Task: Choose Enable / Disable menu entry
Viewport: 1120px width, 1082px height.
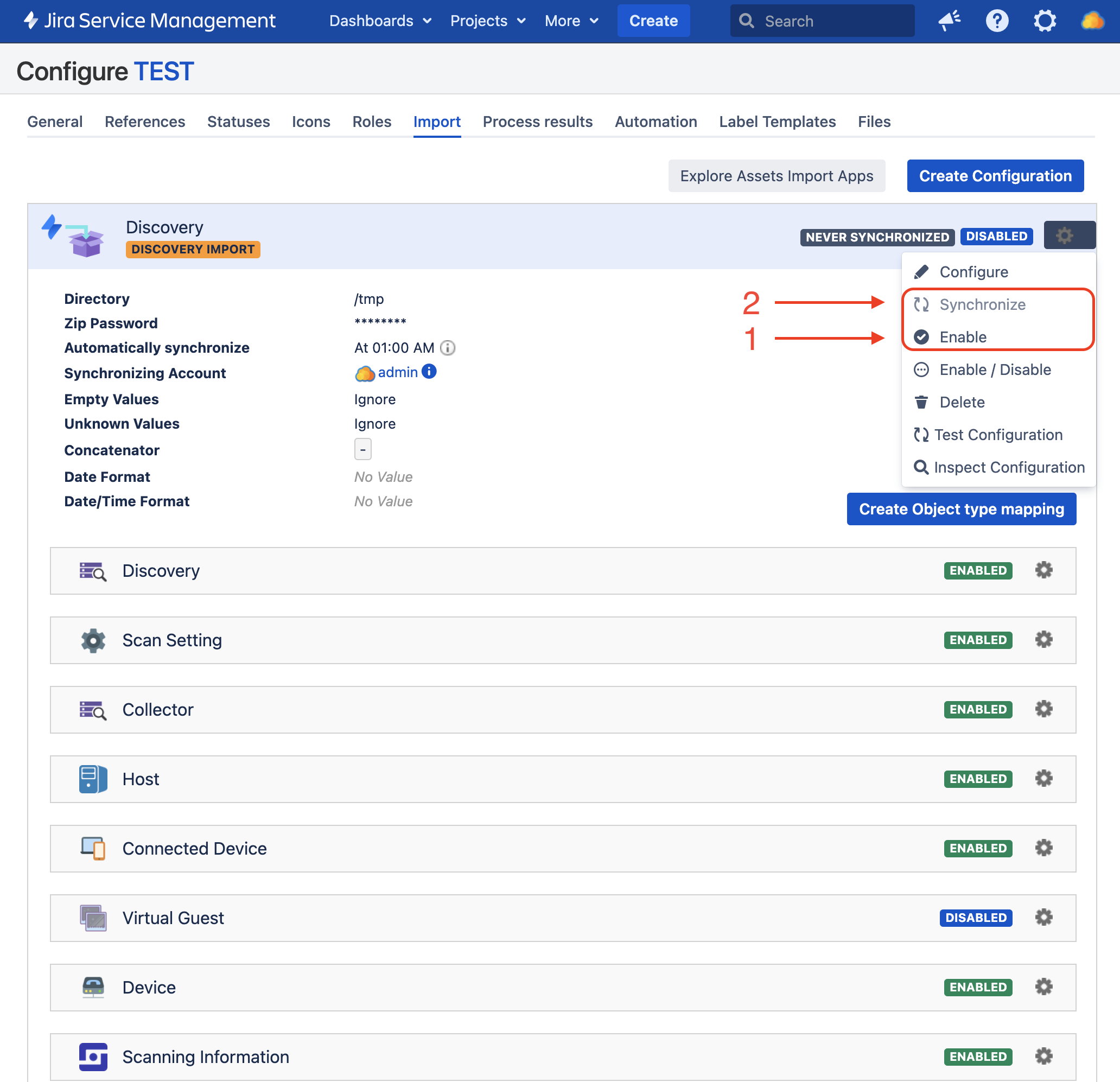Action: point(998,370)
